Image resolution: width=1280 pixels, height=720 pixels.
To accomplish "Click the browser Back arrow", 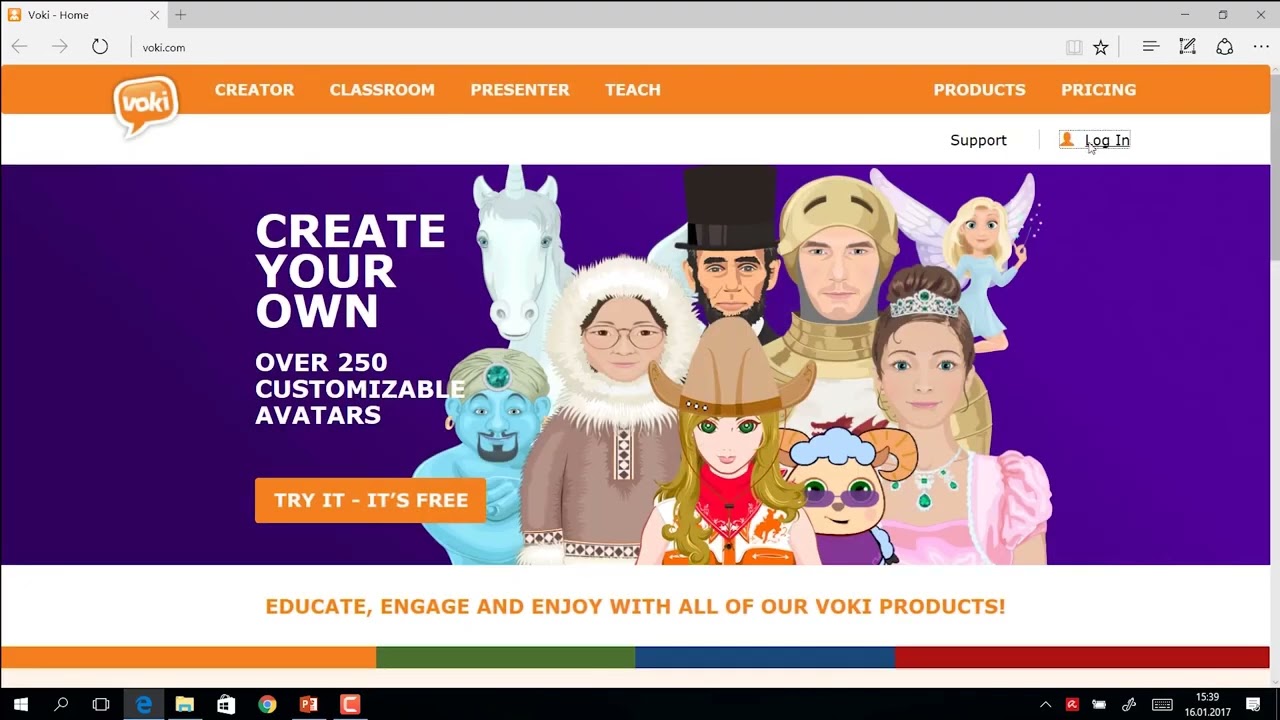I will pos(20,47).
